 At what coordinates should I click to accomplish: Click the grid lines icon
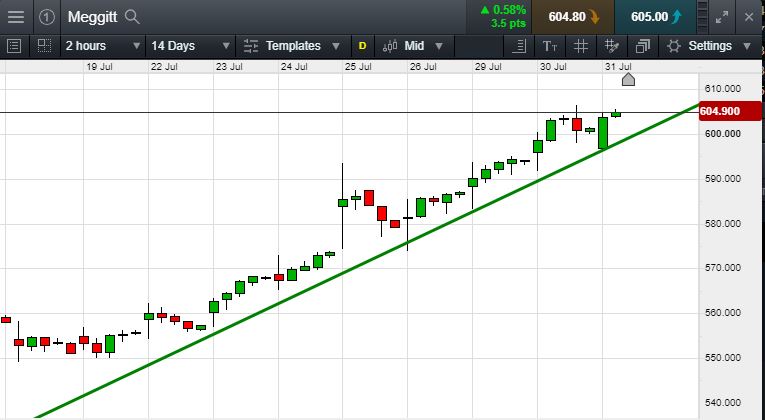(x=581, y=46)
